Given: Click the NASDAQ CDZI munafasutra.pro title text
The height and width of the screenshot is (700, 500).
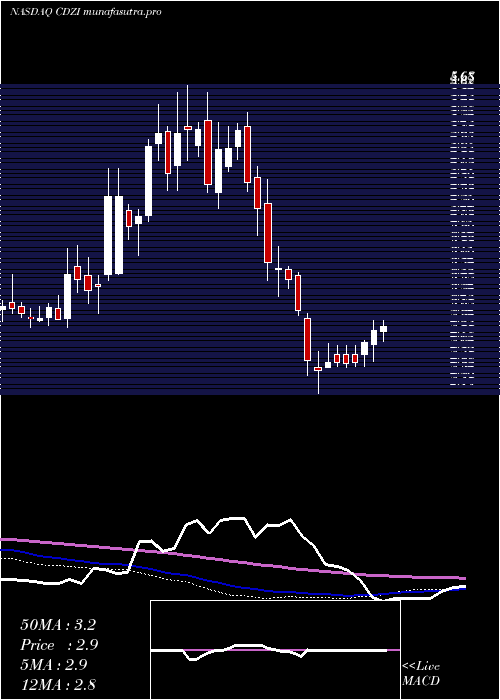Looking at the screenshot, I should [85, 12].
